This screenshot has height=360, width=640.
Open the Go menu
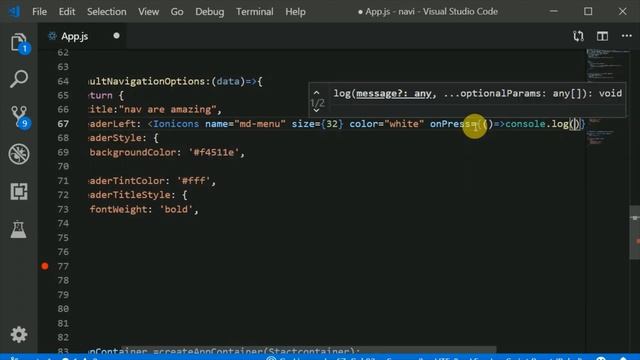pyautogui.click(x=177, y=11)
